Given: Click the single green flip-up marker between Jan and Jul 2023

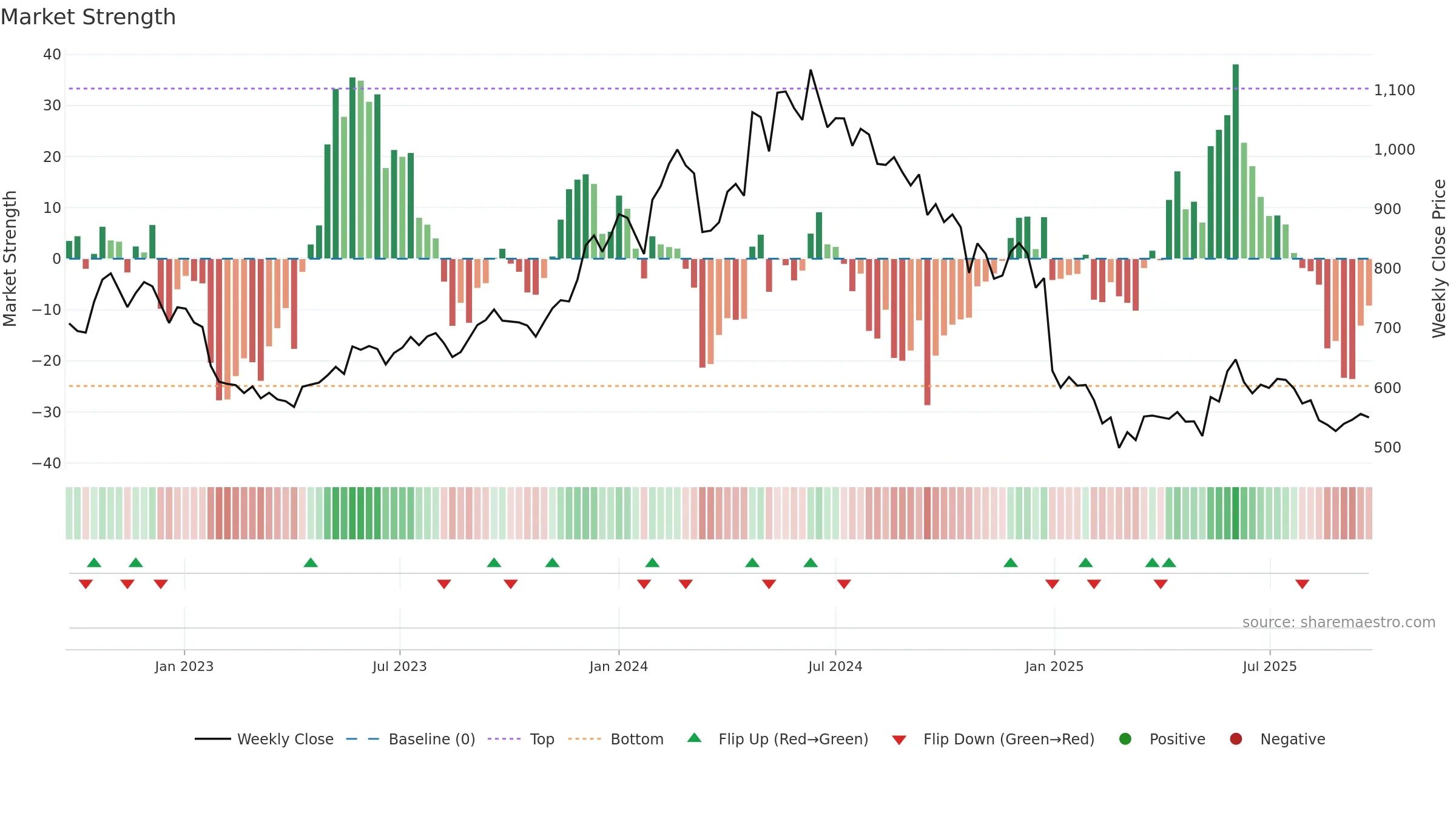Looking at the screenshot, I should click(311, 562).
